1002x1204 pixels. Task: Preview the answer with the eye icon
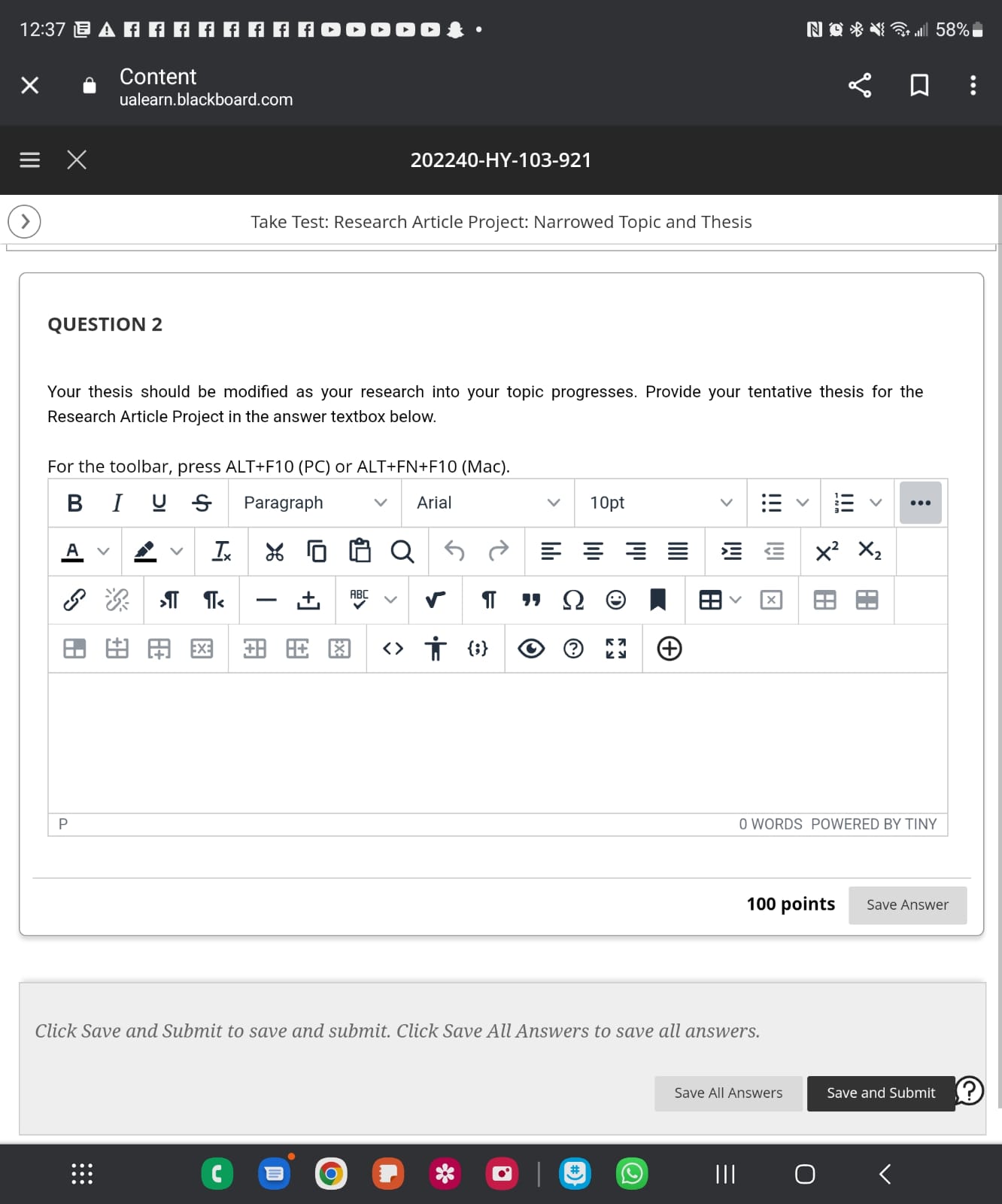pyautogui.click(x=531, y=649)
